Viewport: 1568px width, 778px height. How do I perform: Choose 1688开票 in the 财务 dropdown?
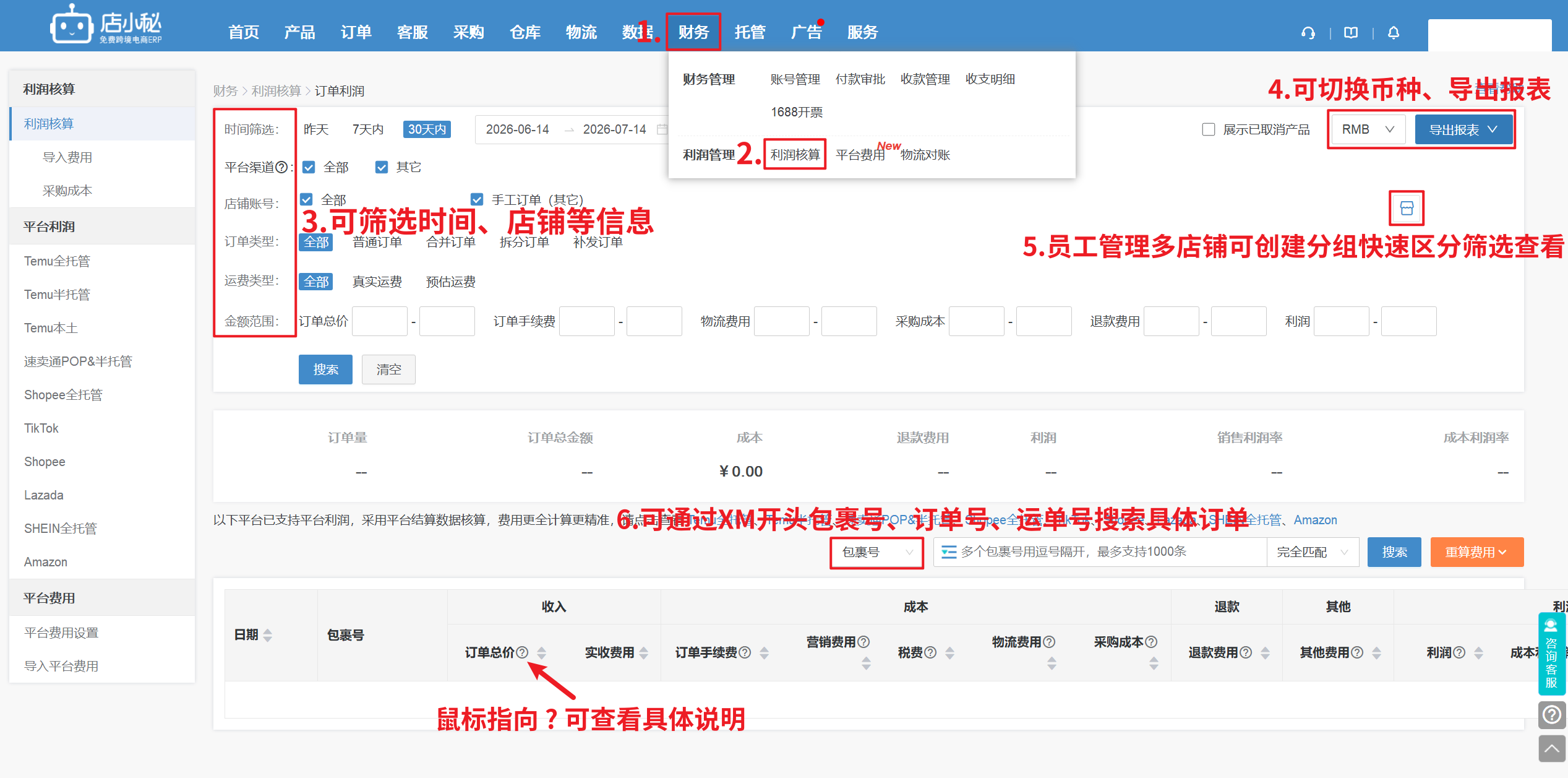click(797, 112)
